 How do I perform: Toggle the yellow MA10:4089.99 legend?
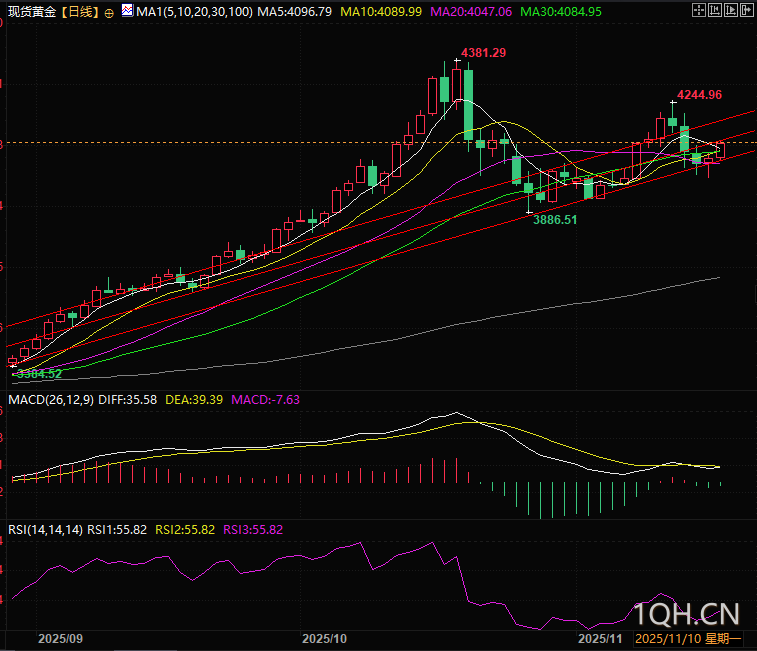pos(382,12)
